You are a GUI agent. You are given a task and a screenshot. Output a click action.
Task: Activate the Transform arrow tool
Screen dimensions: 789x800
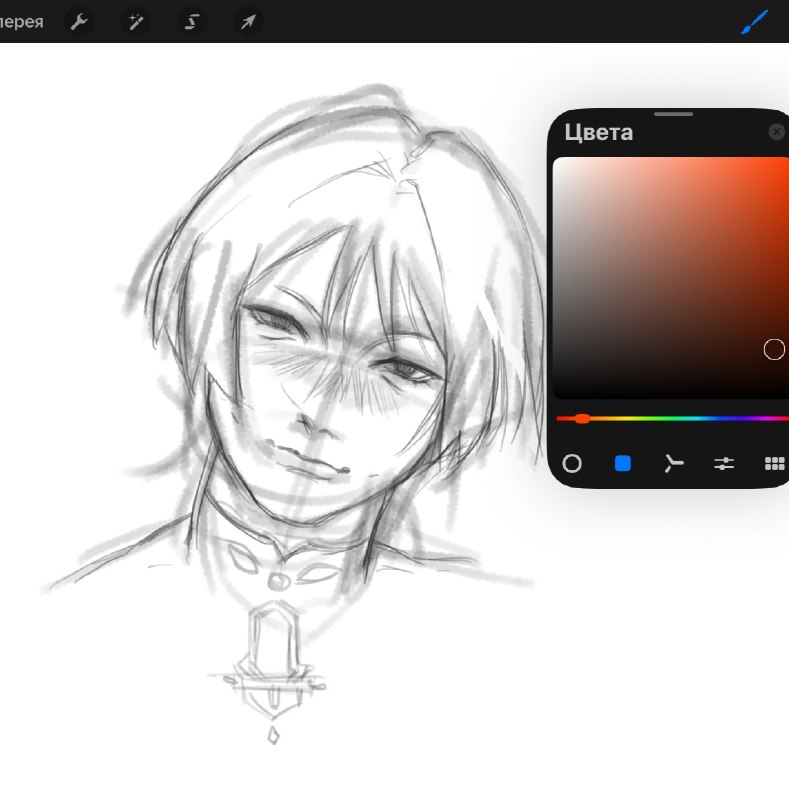point(249,22)
